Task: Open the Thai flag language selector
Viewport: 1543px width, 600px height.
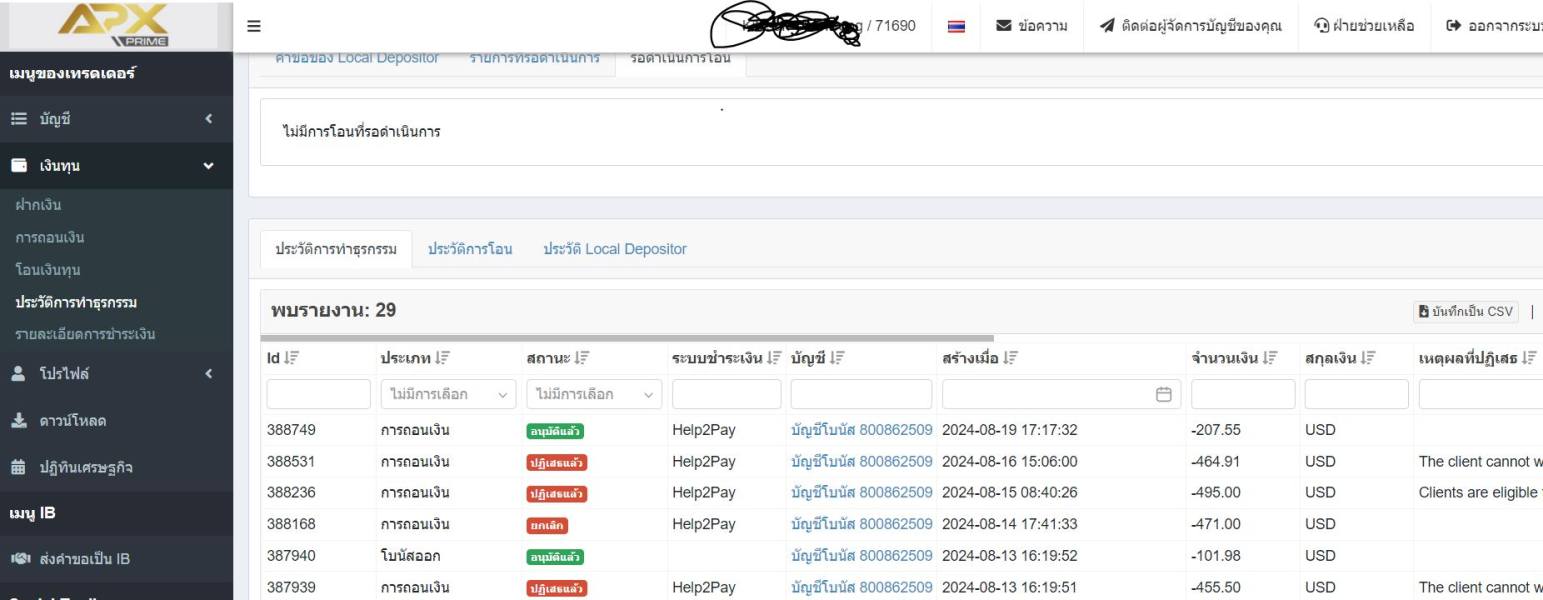Action: click(956, 26)
